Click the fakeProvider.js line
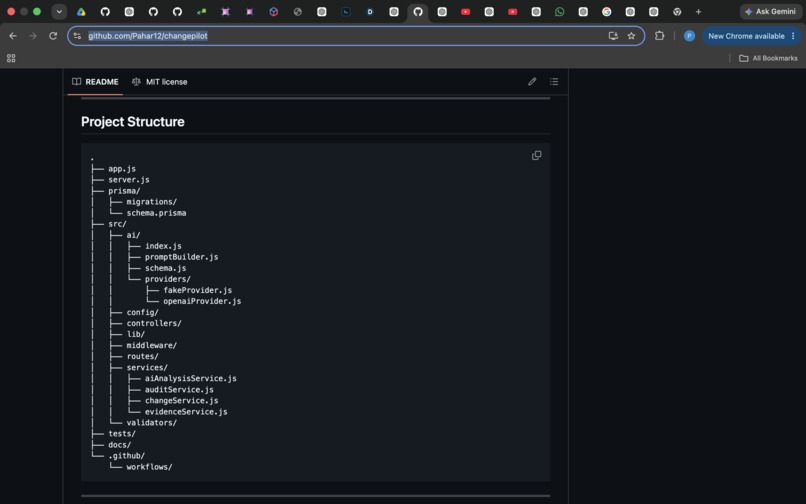The image size is (806, 504). tap(197, 290)
